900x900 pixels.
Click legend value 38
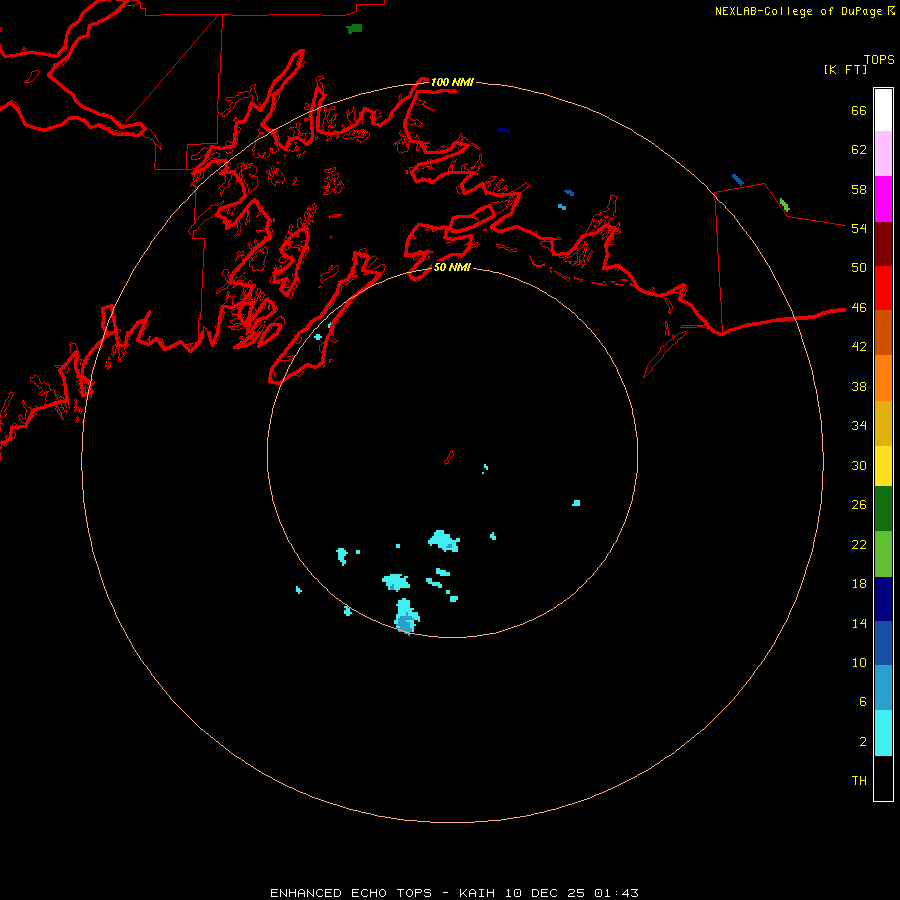coord(859,387)
